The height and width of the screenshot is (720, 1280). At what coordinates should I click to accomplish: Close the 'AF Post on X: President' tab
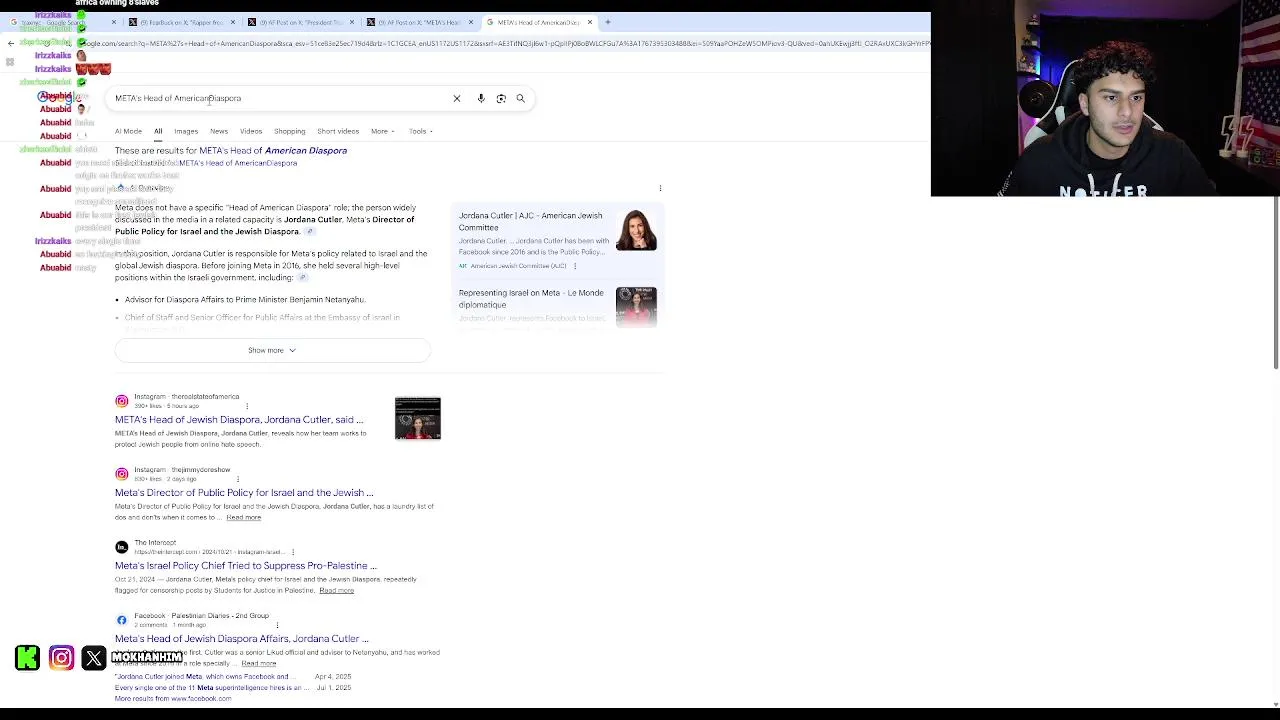[352, 22]
